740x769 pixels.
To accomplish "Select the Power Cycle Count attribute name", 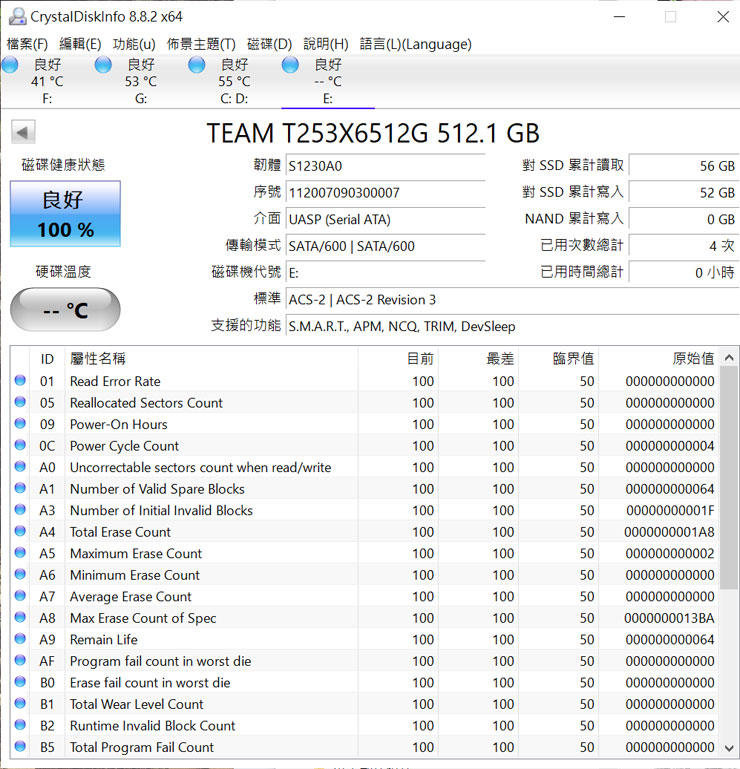I will [124, 446].
